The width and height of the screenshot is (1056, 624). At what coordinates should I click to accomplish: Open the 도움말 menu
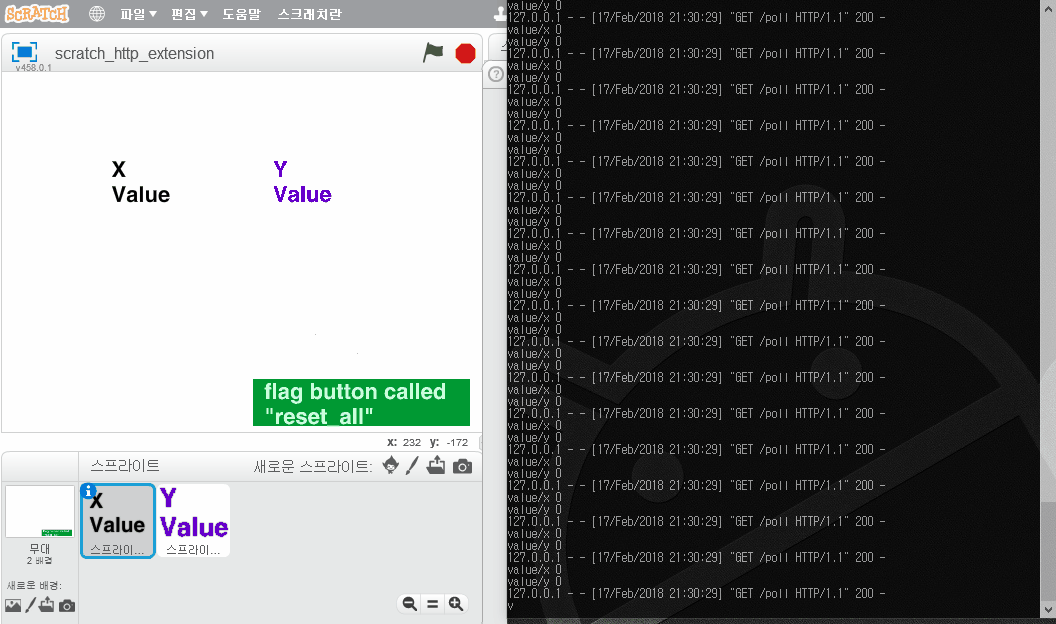coord(241,14)
